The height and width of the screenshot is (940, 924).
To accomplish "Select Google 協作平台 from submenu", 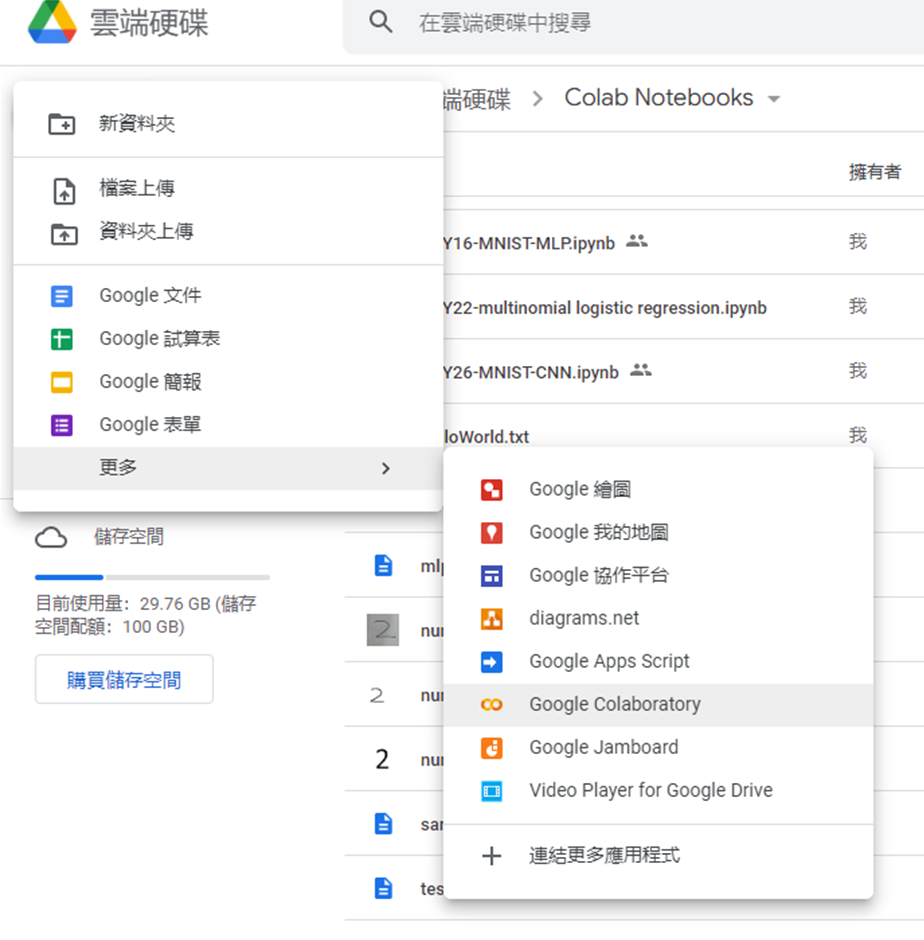I will (658, 576).
